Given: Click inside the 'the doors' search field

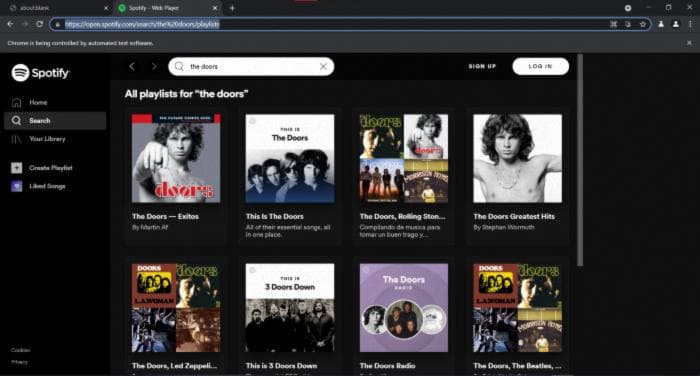Looking at the screenshot, I should point(251,67).
